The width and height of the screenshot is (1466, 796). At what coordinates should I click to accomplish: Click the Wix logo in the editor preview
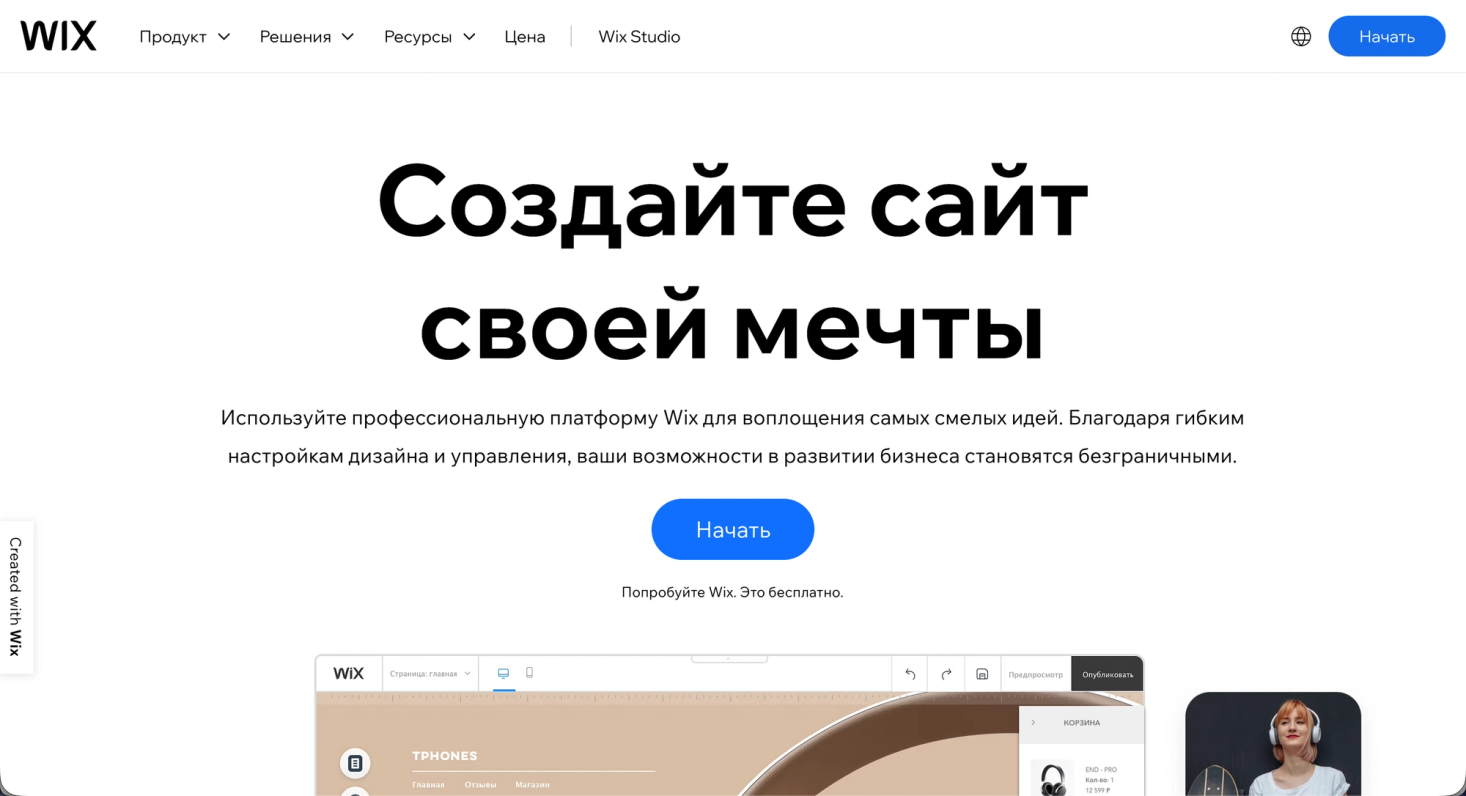pyautogui.click(x=349, y=673)
